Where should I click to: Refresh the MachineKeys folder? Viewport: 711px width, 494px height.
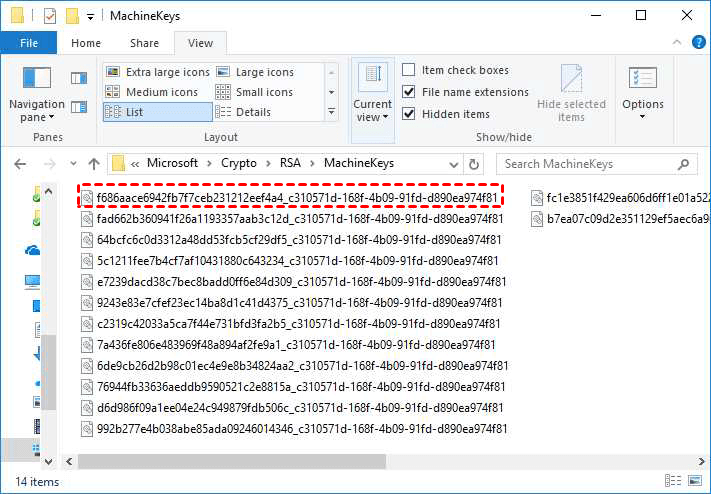pyautogui.click(x=474, y=164)
